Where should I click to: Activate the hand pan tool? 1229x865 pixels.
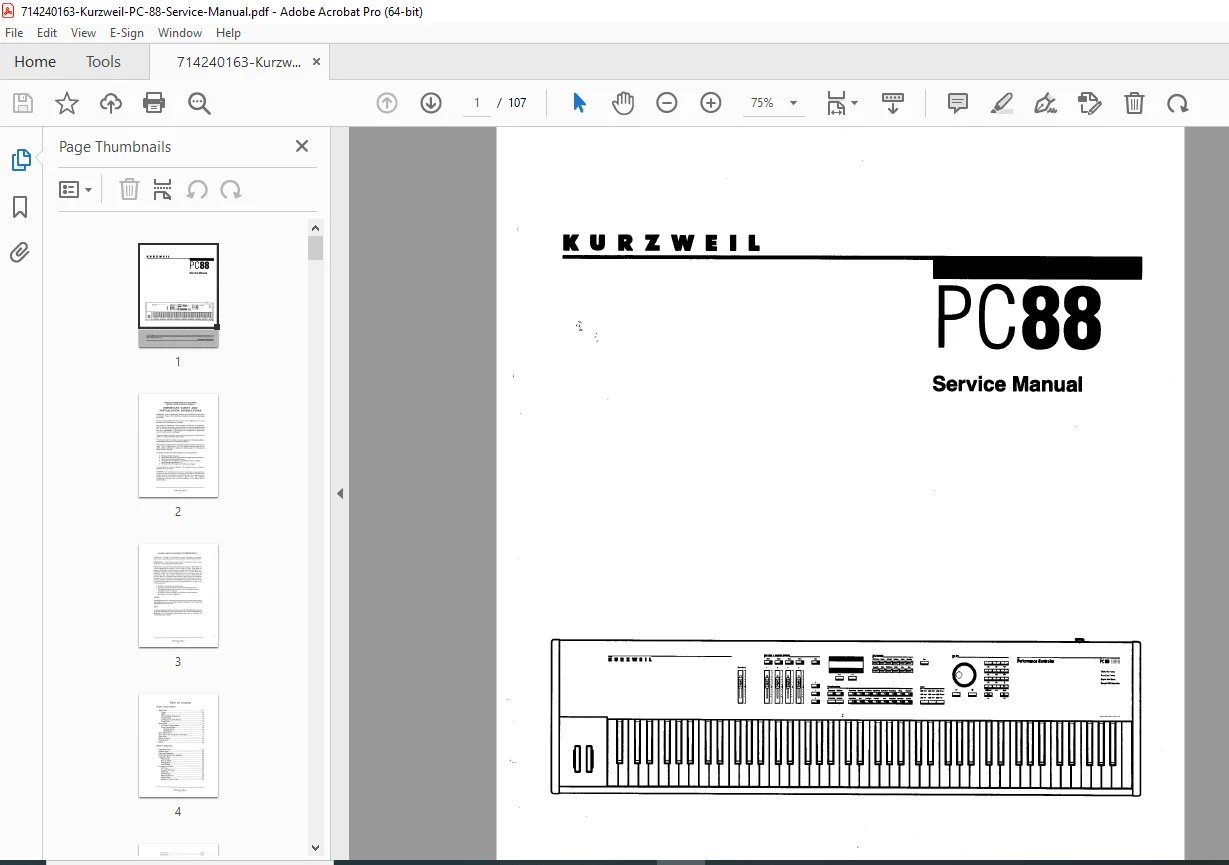pyautogui.click(x=623, y=103)
